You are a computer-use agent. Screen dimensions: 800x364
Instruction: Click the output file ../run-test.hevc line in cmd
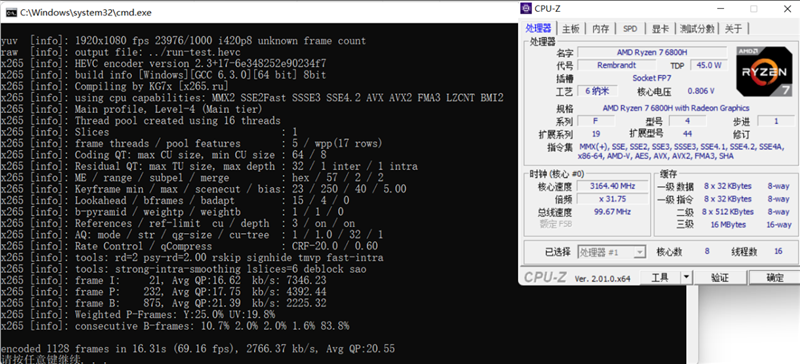tap(120, 52)
